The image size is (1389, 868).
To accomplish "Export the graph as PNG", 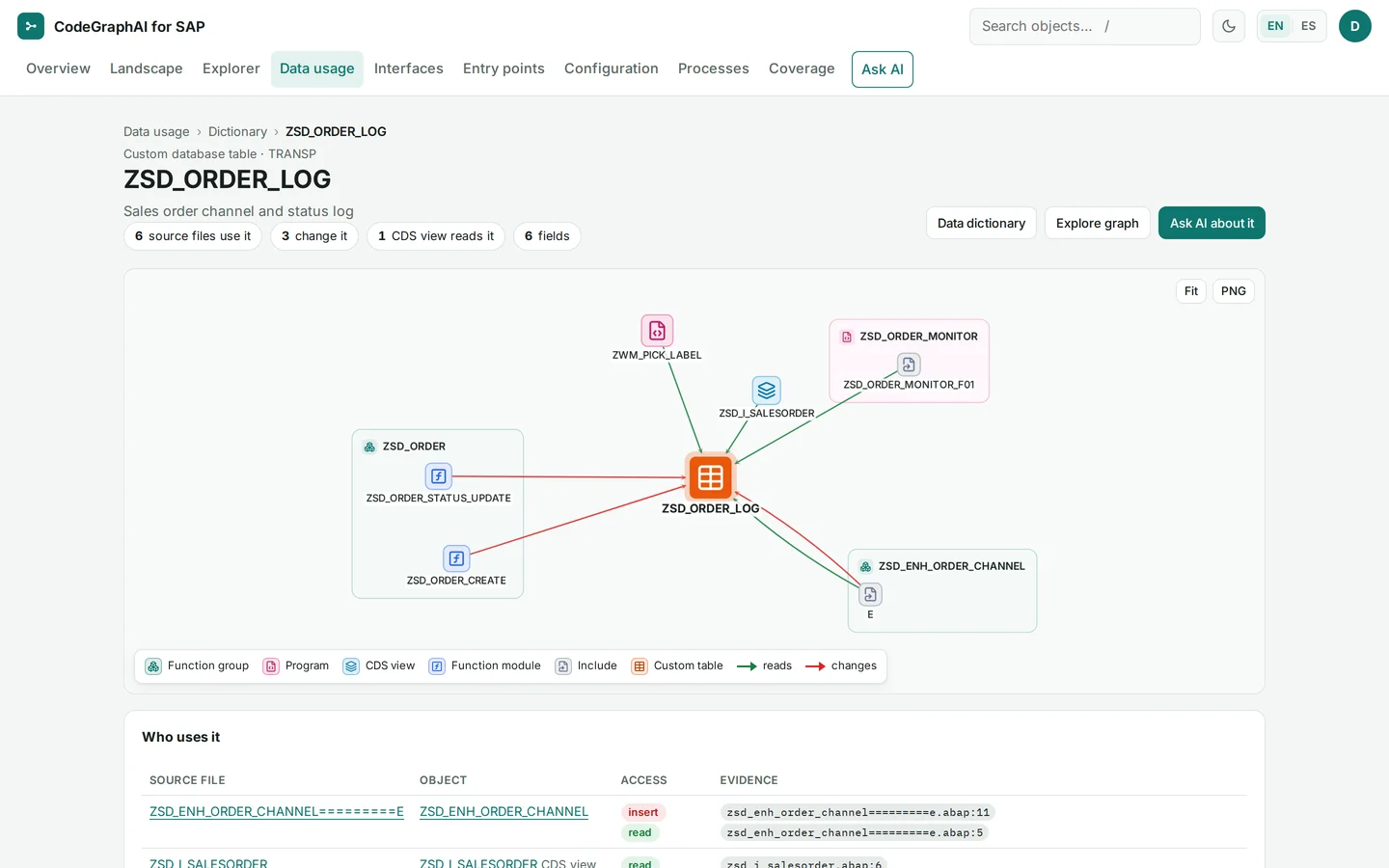I will 1234,291.
